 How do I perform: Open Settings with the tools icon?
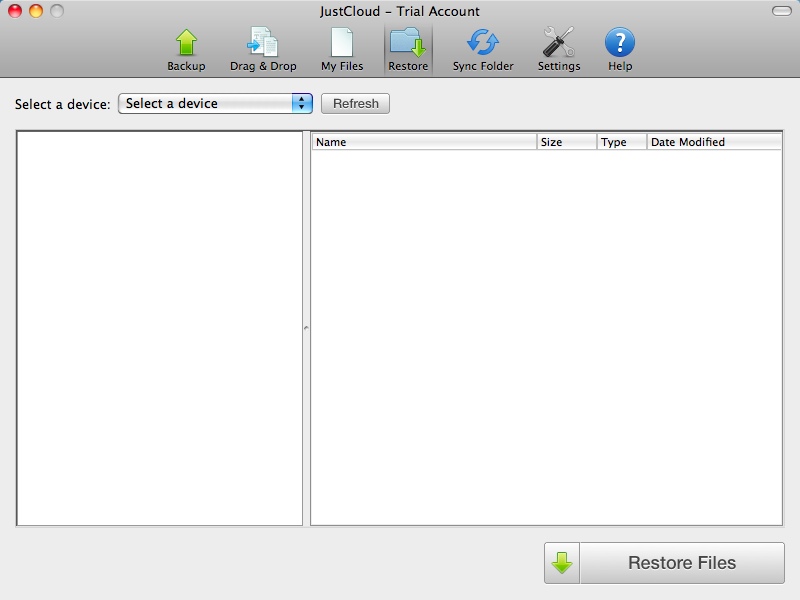click(x=559, y=49)
